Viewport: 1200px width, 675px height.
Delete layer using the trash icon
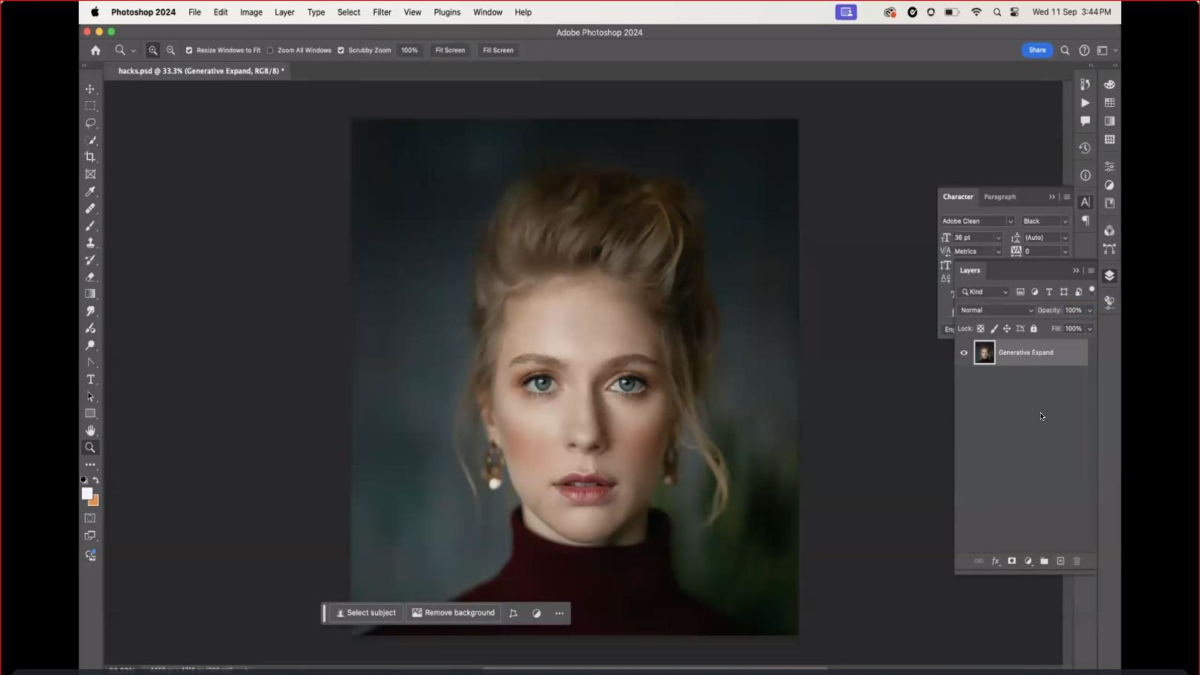[1077, 561]
